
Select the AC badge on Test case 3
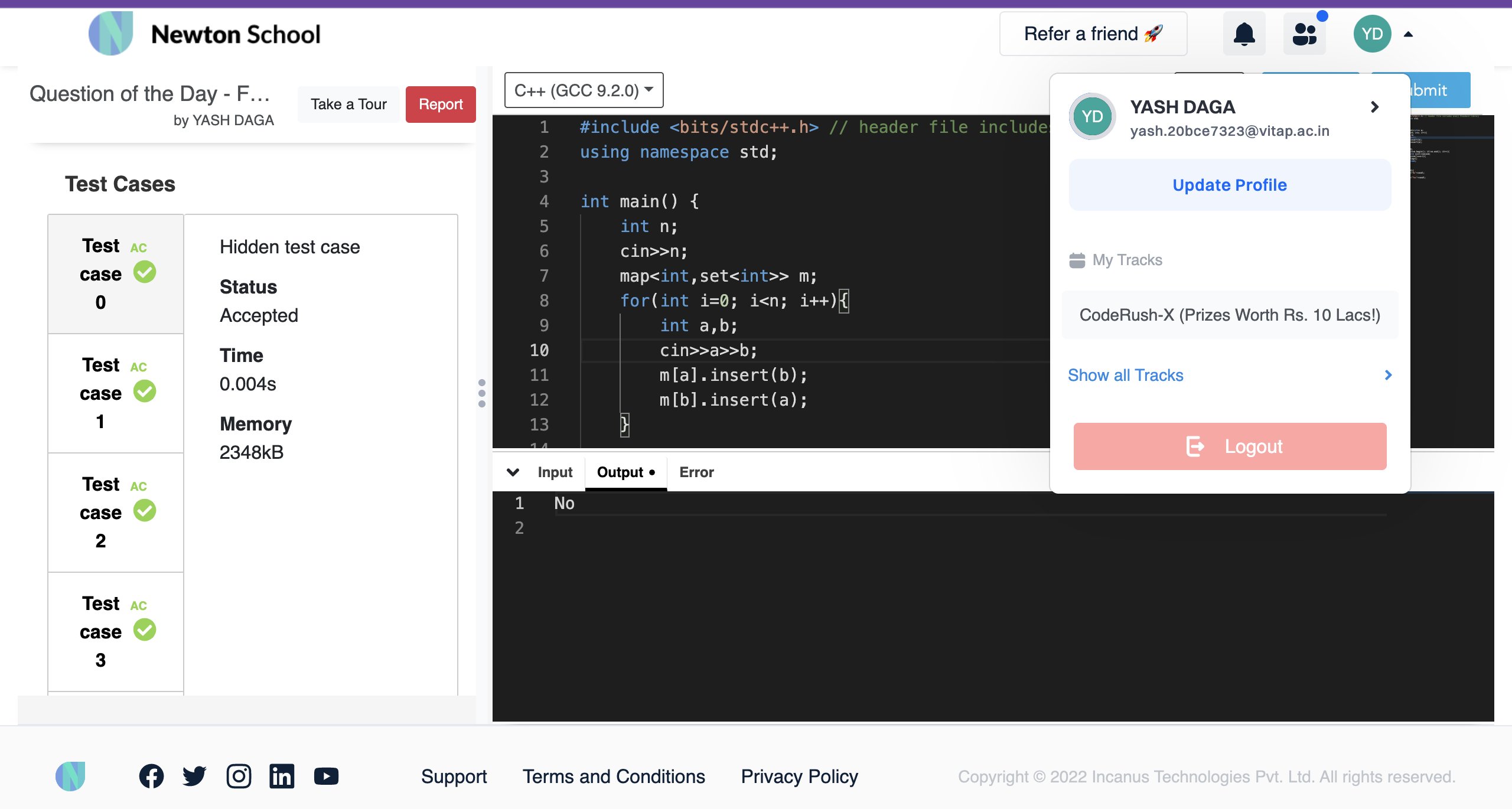(139, 605)
